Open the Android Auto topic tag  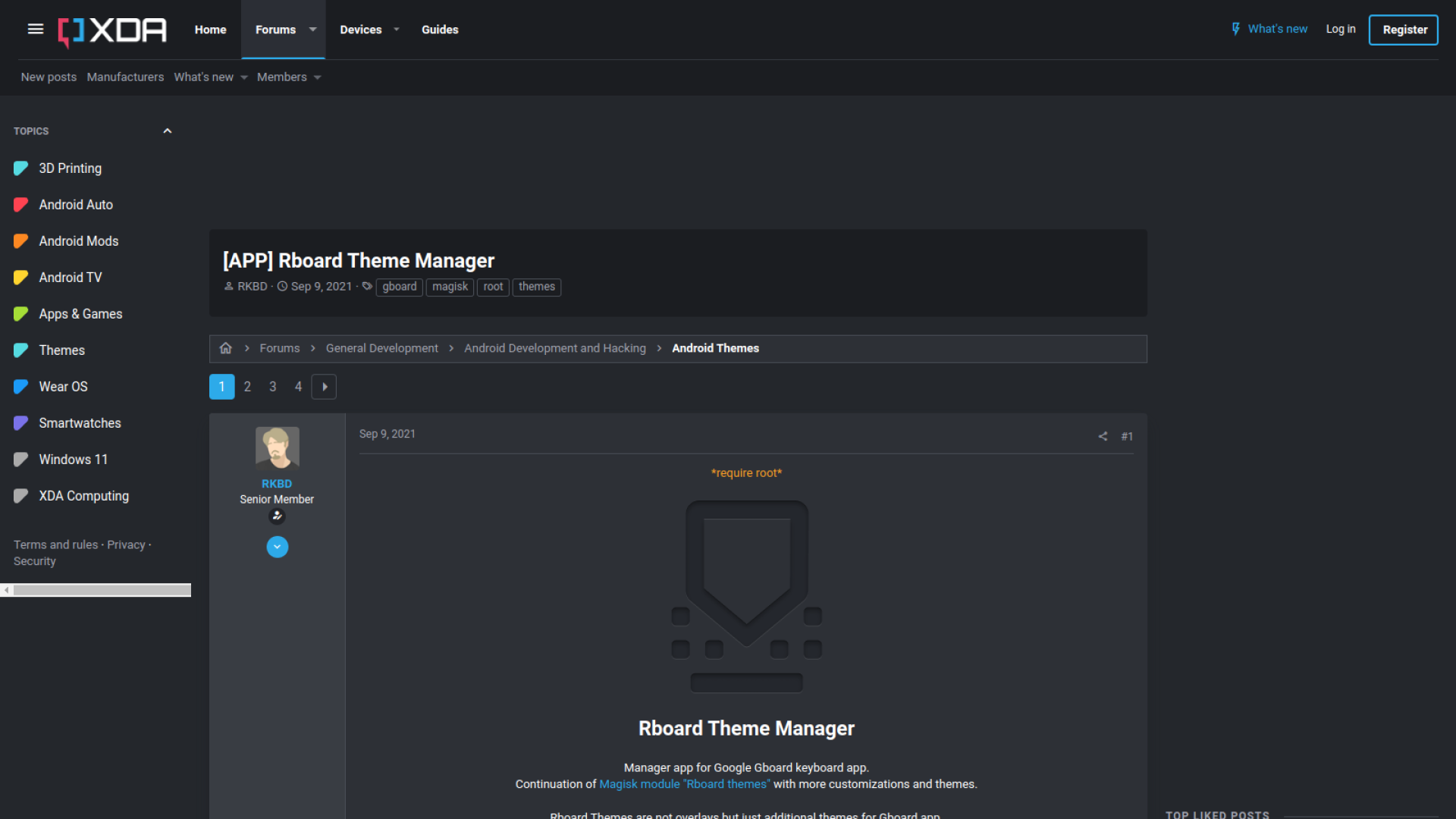click(x=75, y=205)
